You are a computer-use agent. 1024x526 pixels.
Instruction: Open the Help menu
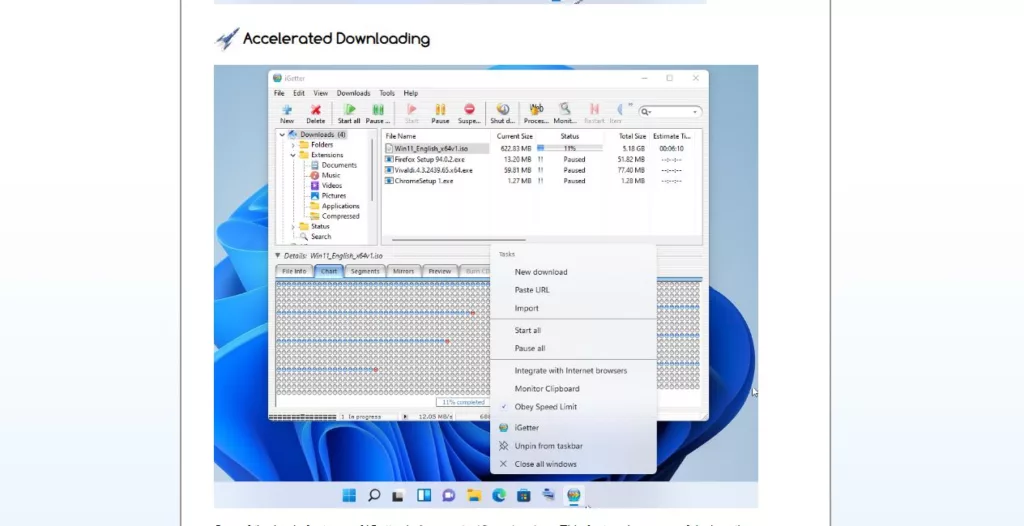(410, 93)
